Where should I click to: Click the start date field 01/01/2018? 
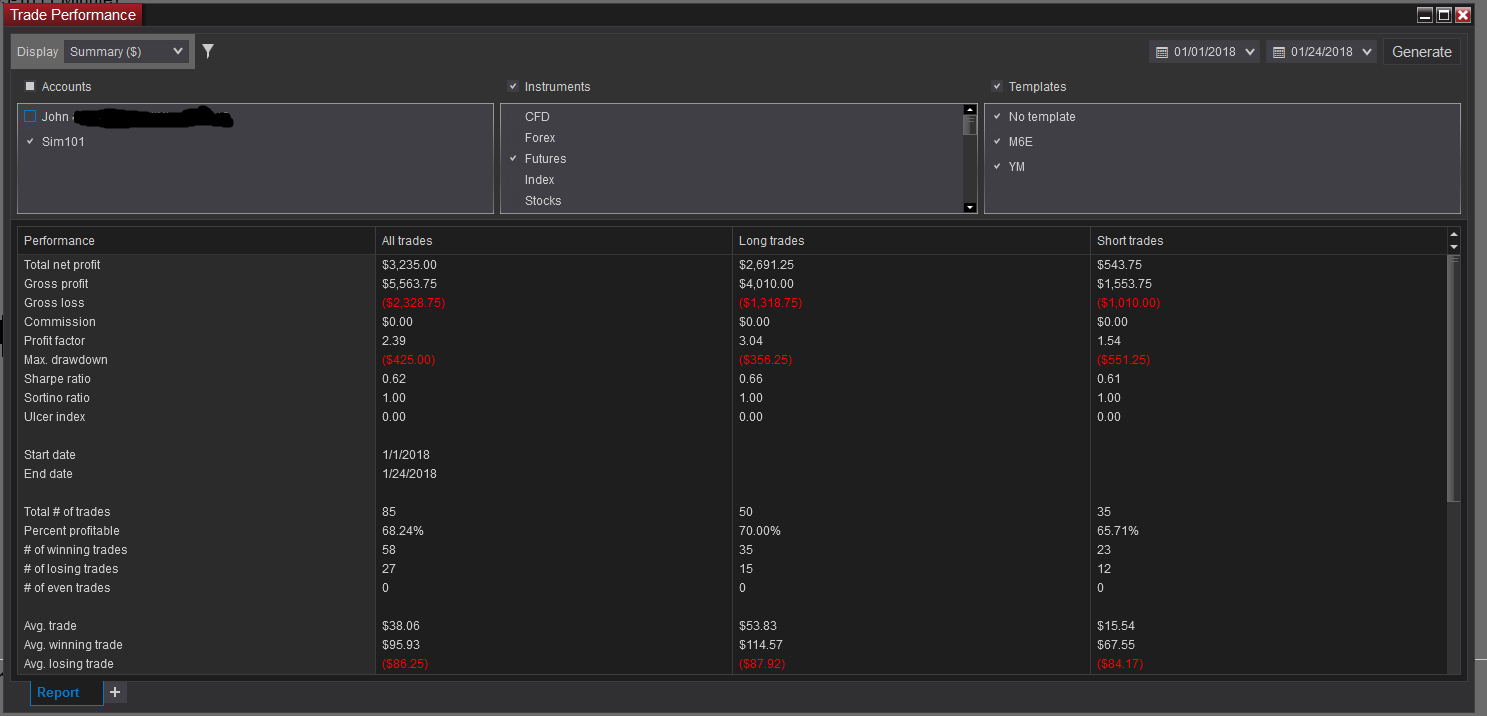pos(1204,52)
